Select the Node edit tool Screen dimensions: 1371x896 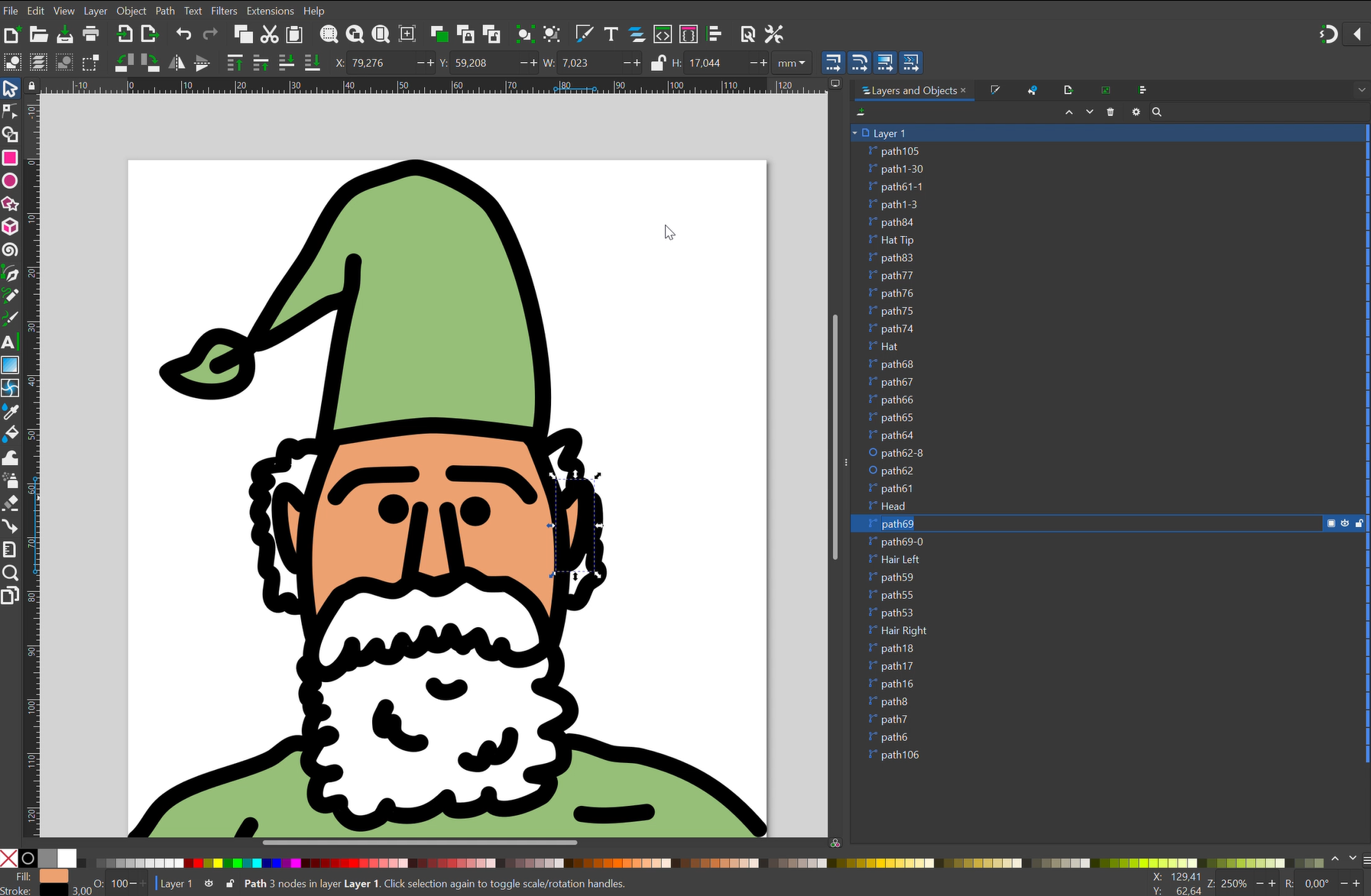[10, 112]
